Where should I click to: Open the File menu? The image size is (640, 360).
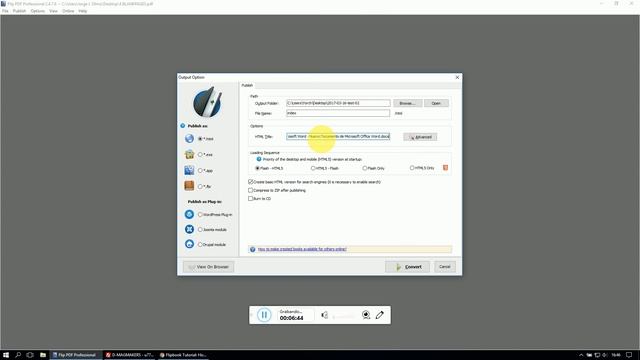(x=5, y=11)
